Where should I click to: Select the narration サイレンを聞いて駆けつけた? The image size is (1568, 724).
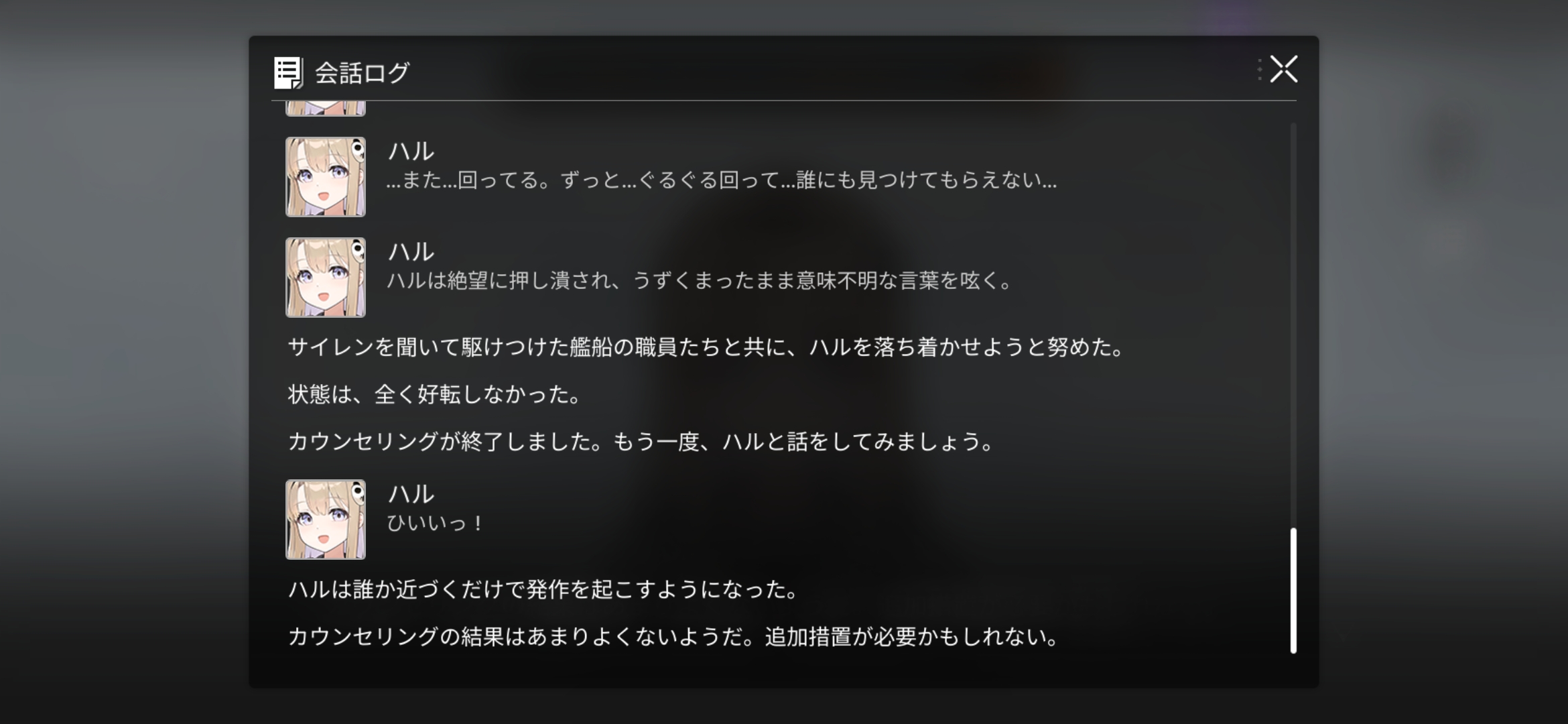point(707,347)
